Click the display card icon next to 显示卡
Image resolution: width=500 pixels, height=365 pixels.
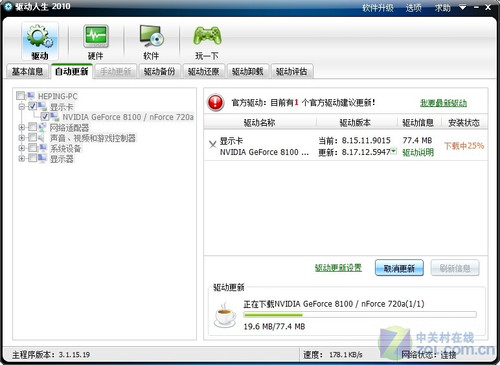[42, 106]
